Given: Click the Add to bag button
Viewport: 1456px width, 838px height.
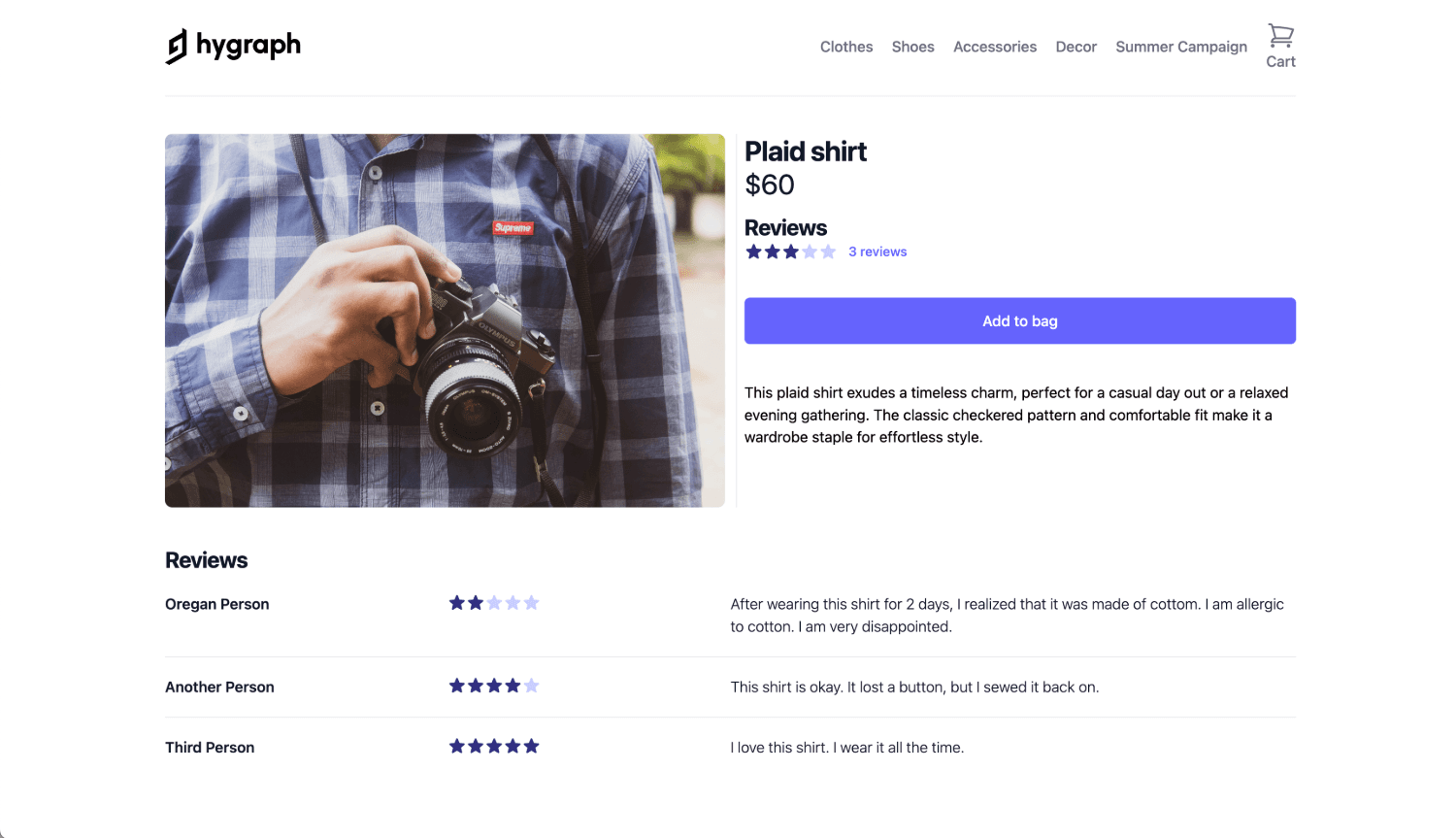Looking at the screenshot, I should click(1019, 320).
